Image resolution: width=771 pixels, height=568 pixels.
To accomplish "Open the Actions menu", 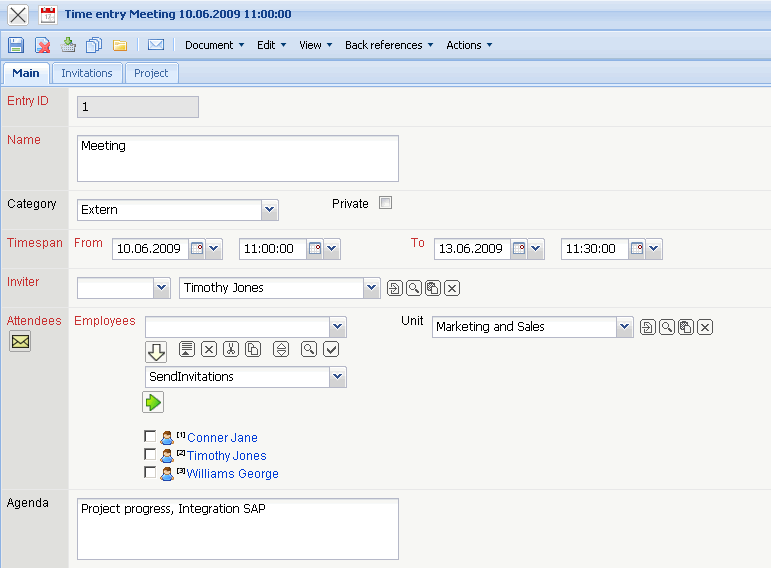I will 469,45.
